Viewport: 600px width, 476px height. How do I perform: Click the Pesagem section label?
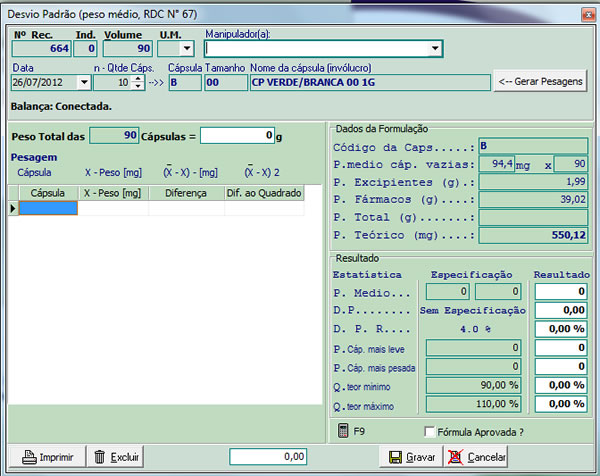coord(34,157)
